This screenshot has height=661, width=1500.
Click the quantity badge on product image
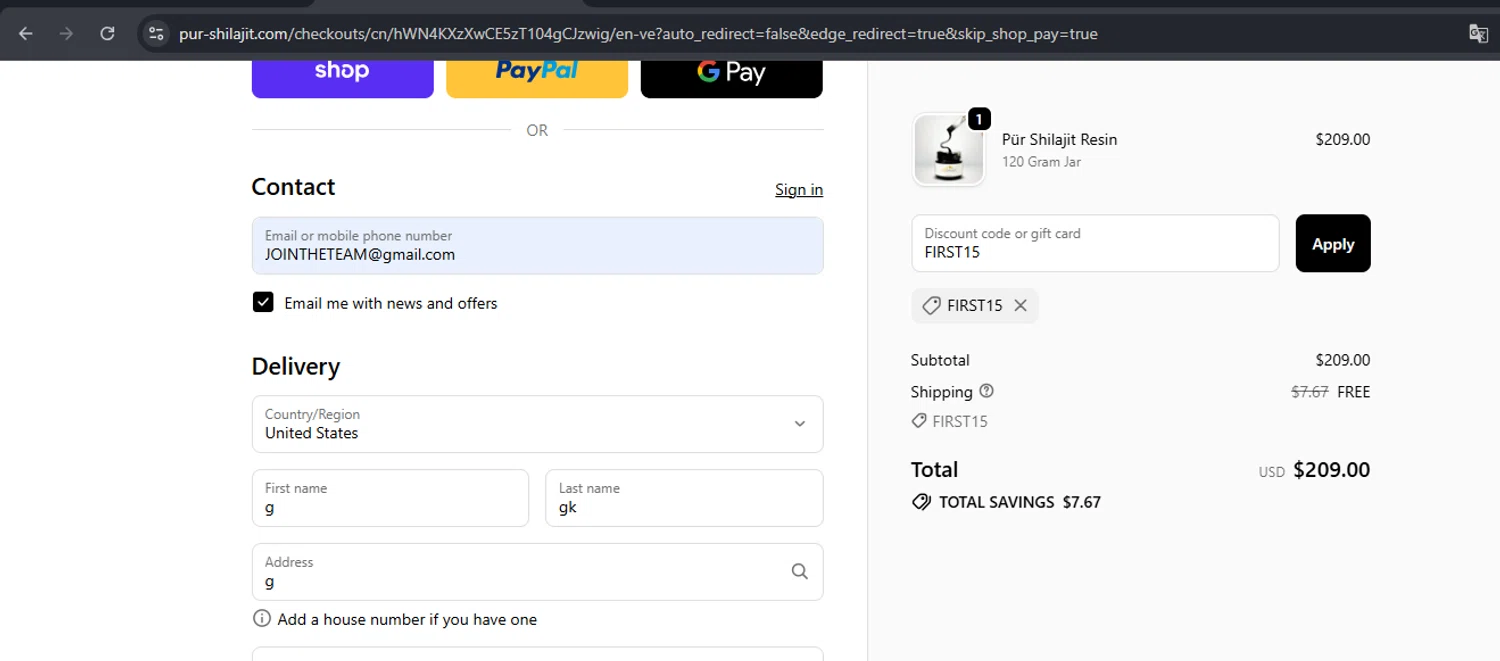point(979,119)
